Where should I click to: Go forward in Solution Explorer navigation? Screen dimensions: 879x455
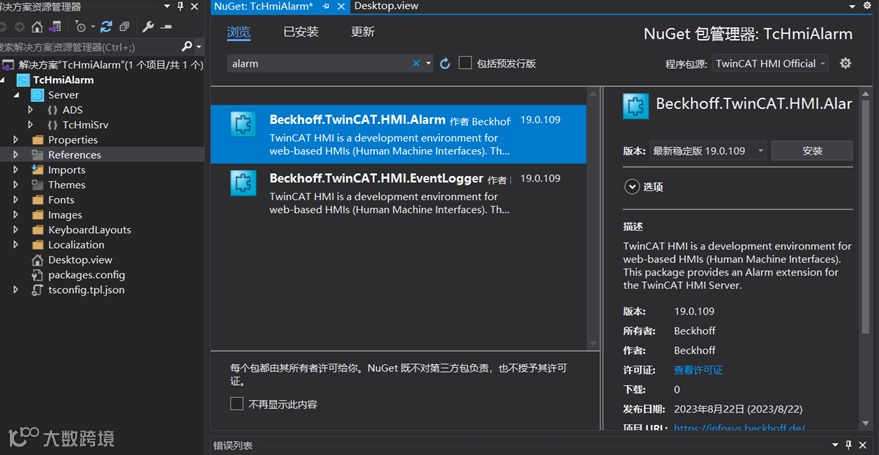point(20,26)
